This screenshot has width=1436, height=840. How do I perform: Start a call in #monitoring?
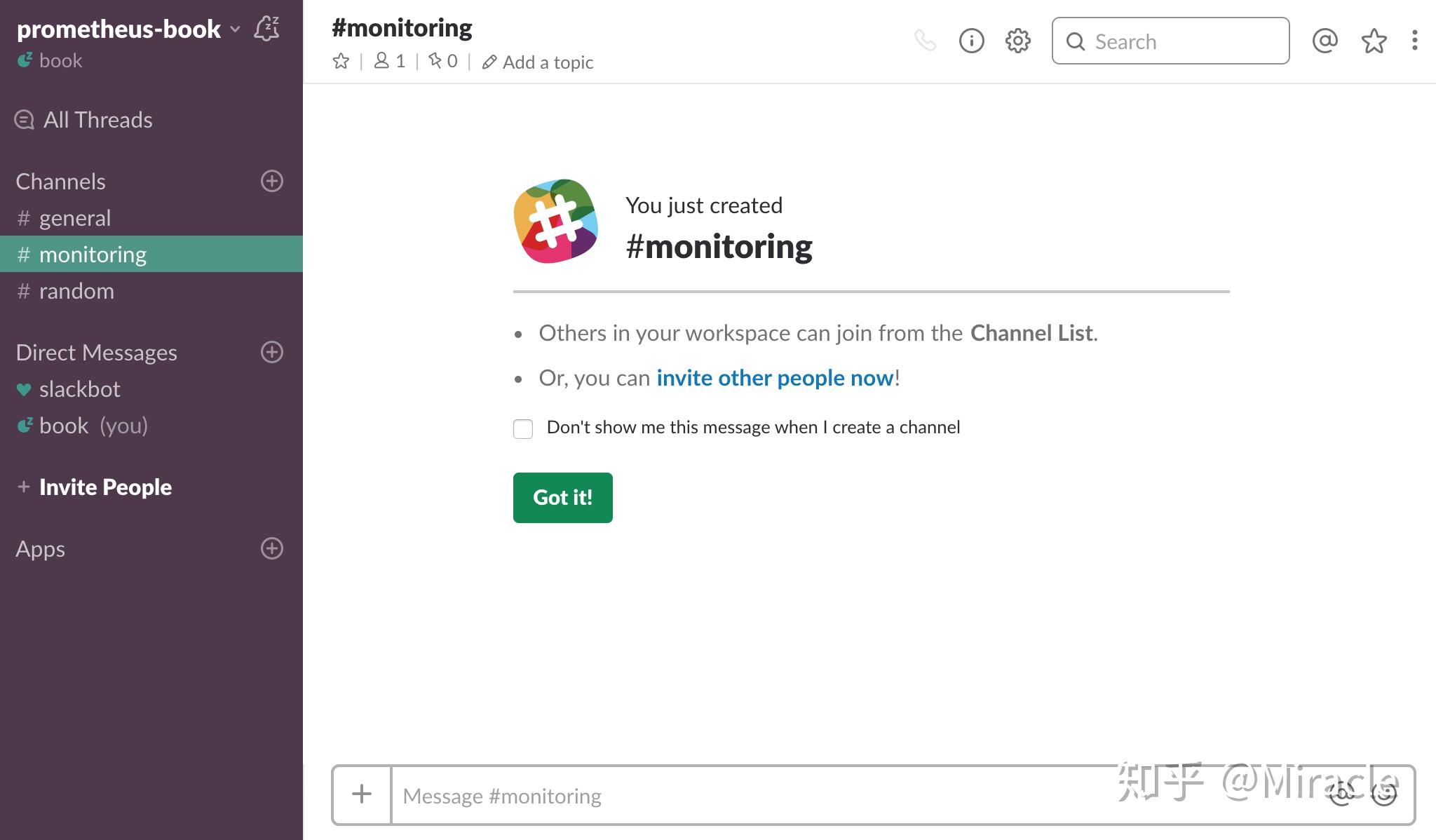coord(927,41)
